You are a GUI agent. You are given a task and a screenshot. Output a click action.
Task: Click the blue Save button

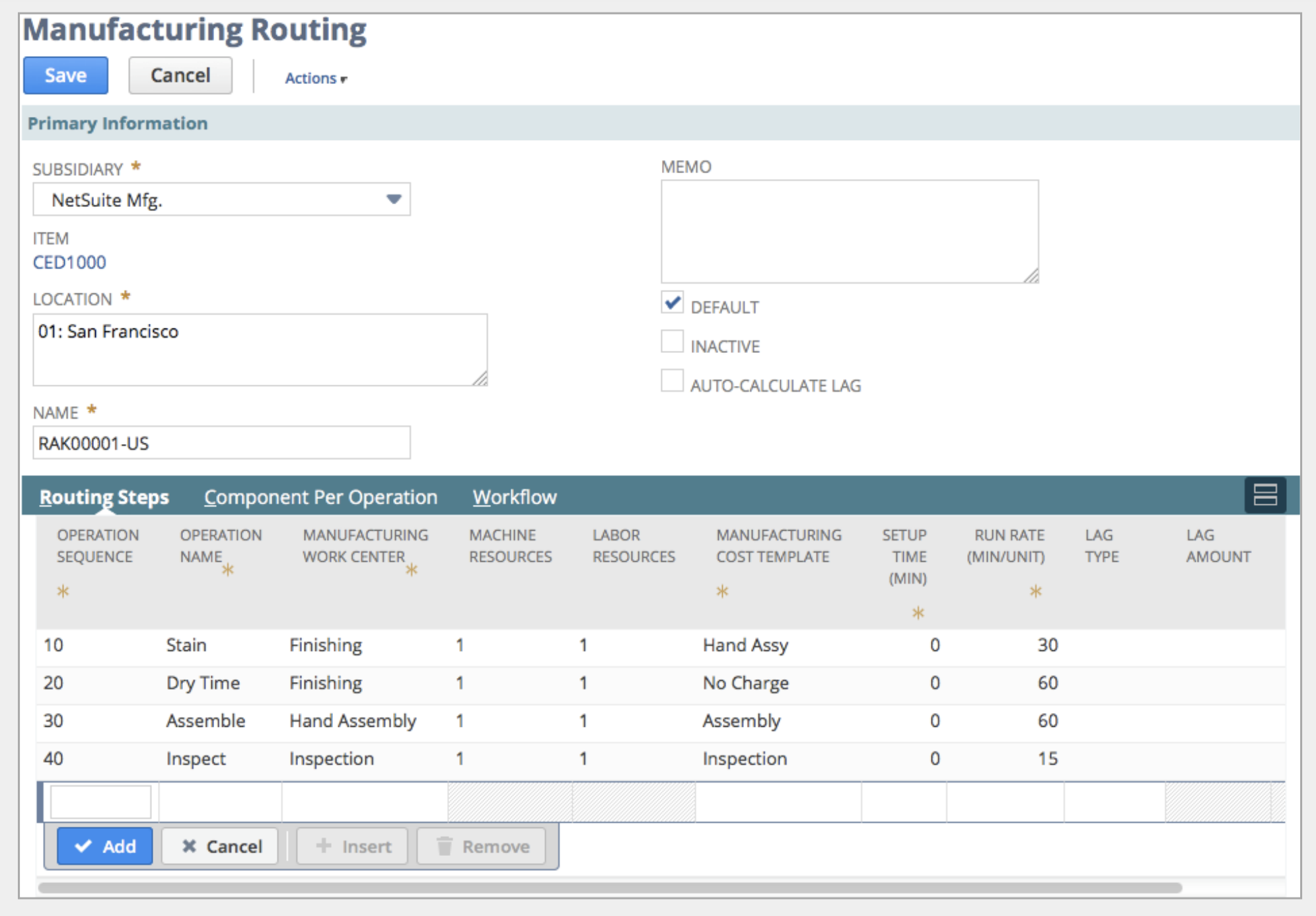click(x=65, y=75)
